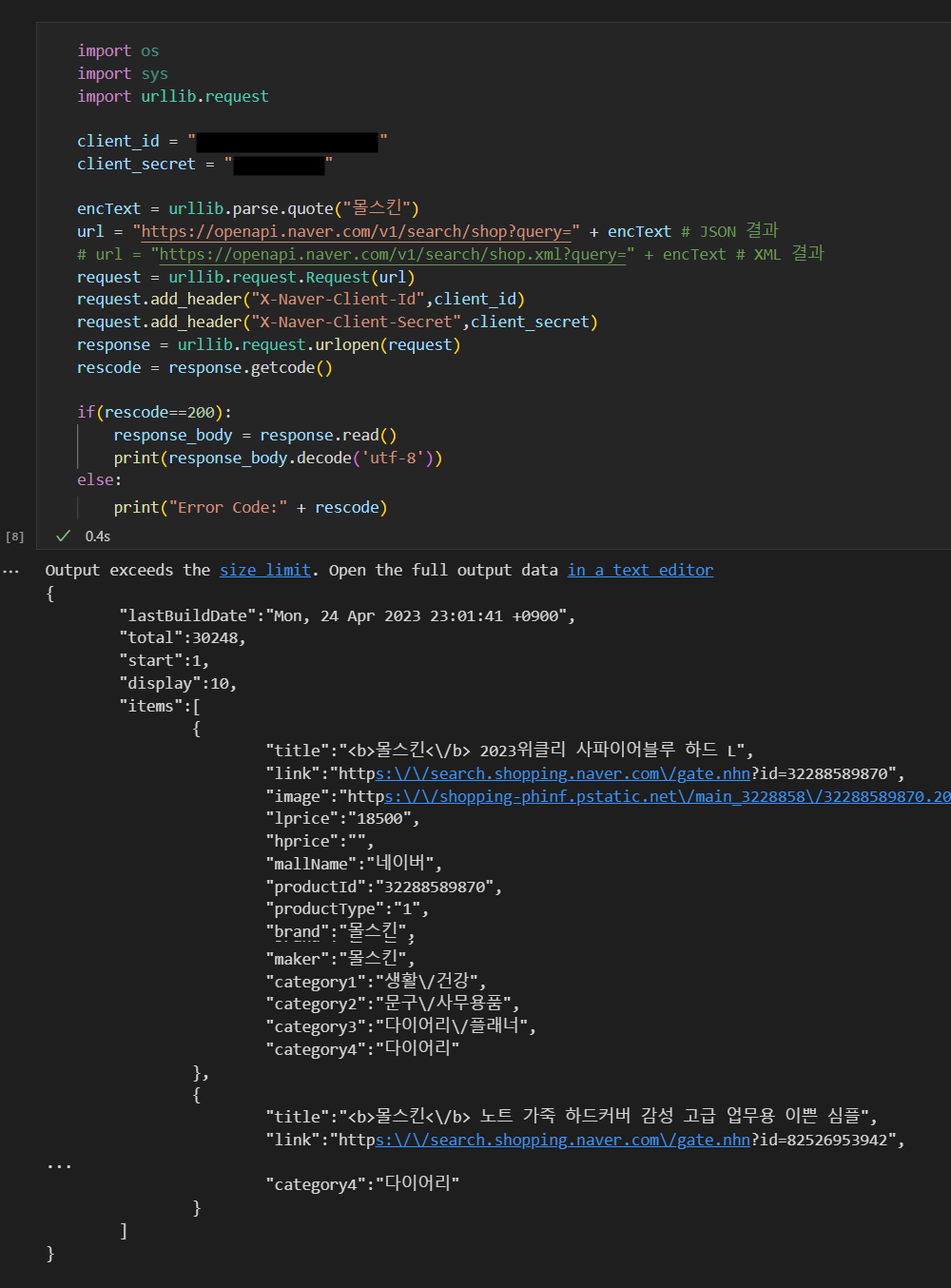Click the "category3":"다이어리\/플래너" line
The image size is (951, 1288).
[400, 1025]
